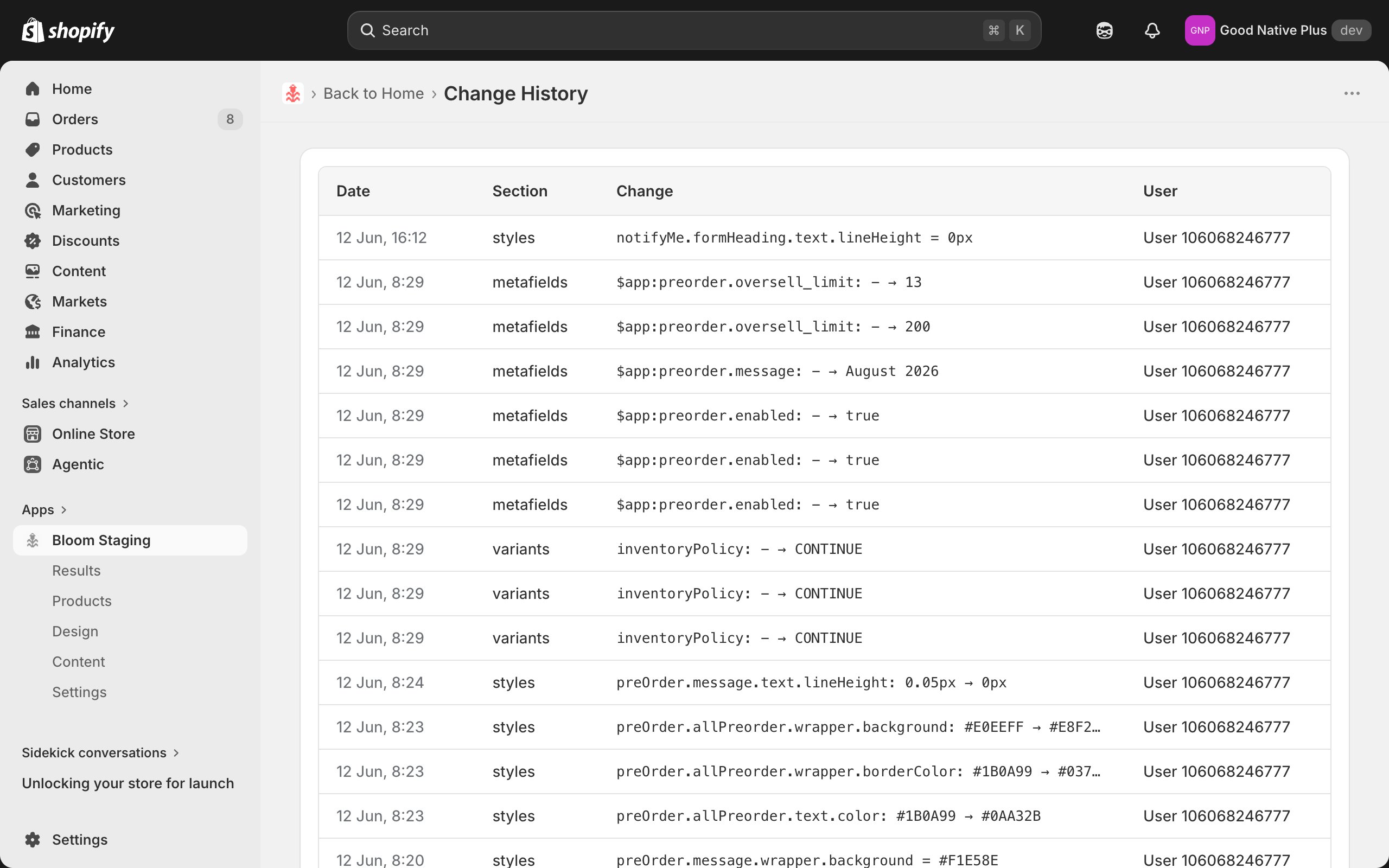Open Unlocking your store for launch conversation
This screenshot has height=868, width=1389.
[128, 783]
